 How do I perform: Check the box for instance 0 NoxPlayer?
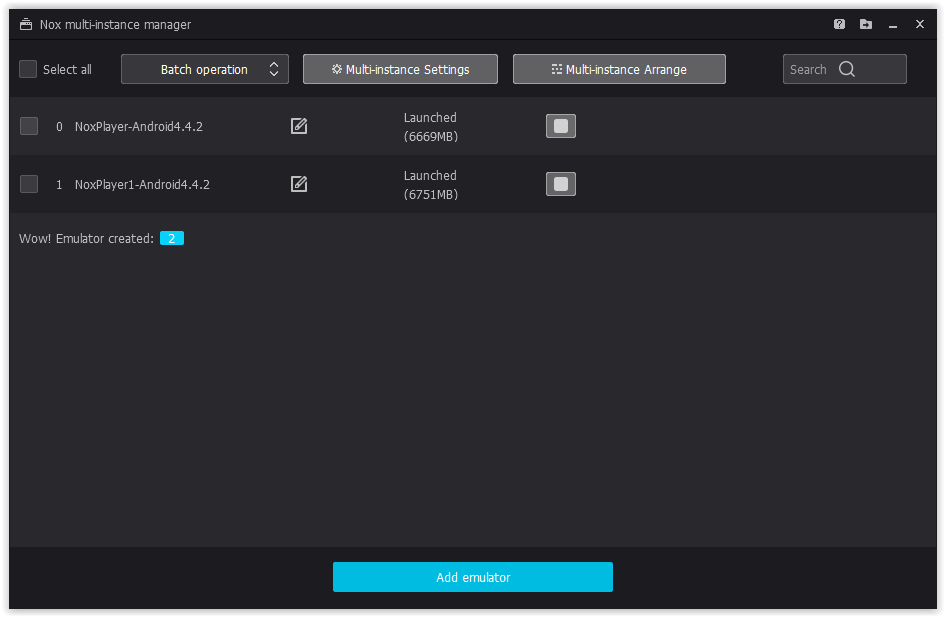(x=29, y=126)
